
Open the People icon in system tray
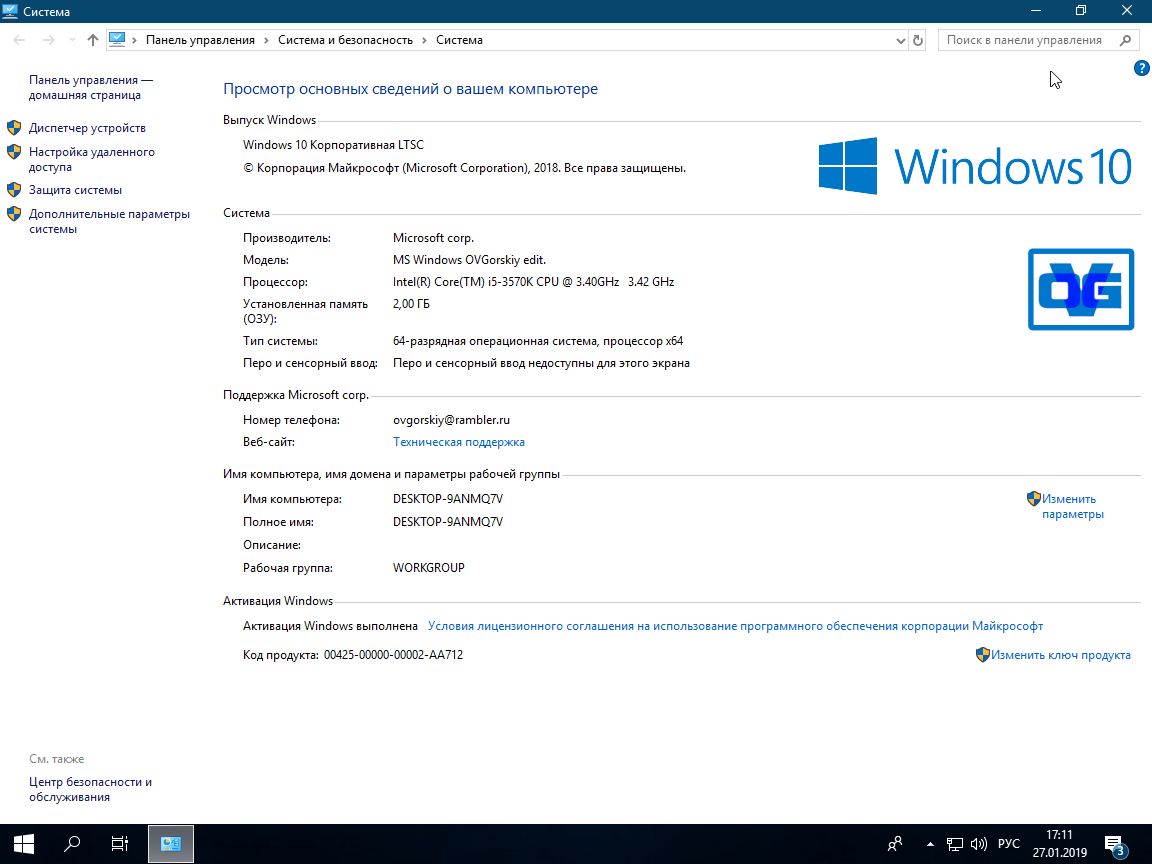click(895, 844)
